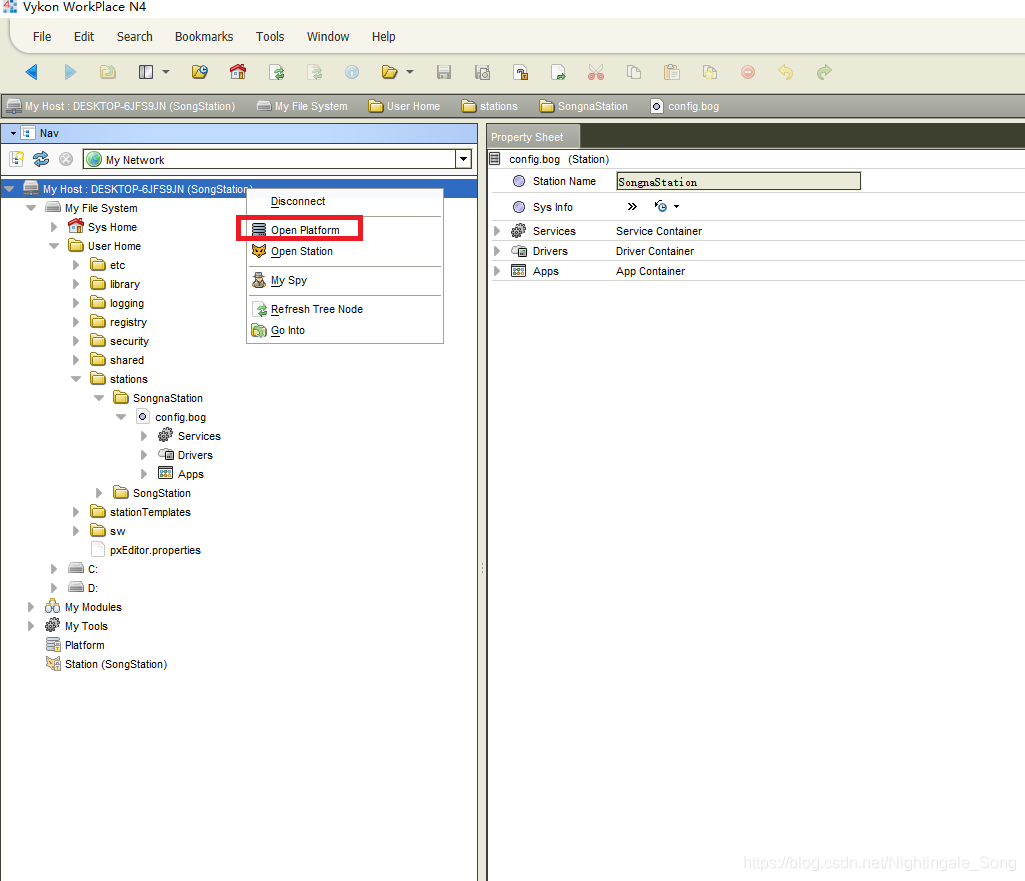
Task: Select Station (SongStation) in the Nav tree
Action: [x=116, y=664]
